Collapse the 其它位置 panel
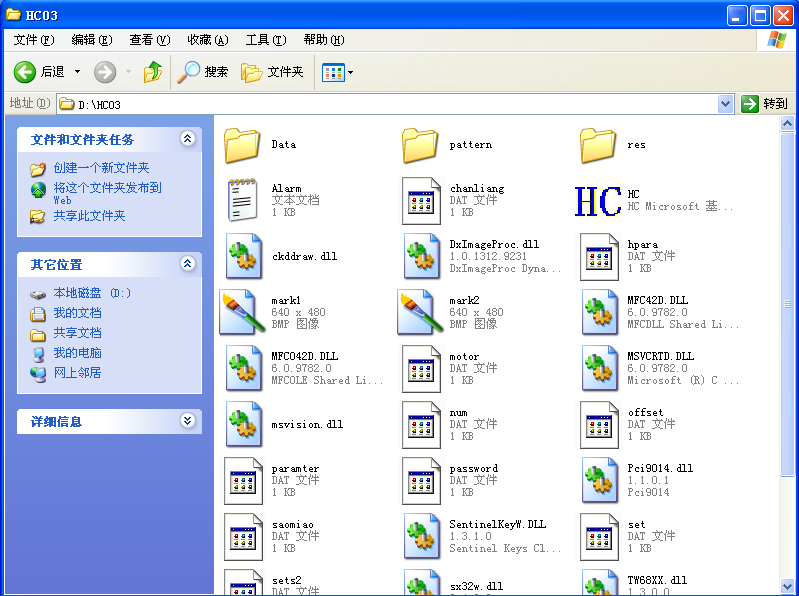This screenshot has width=799, height=596. click(187, 264)
